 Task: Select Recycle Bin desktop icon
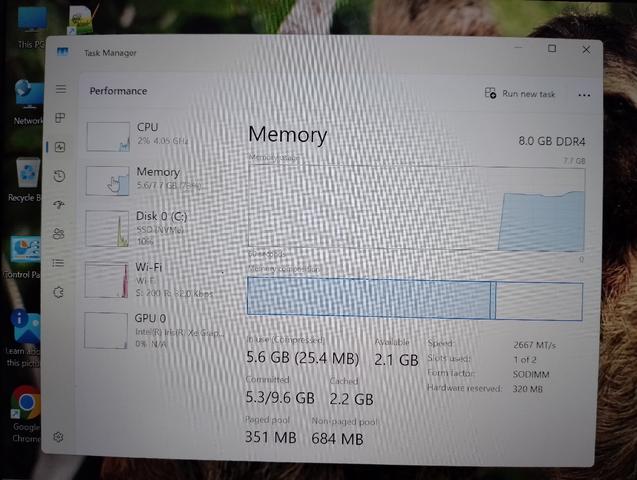pyautogui.click(x=26, y=180)
